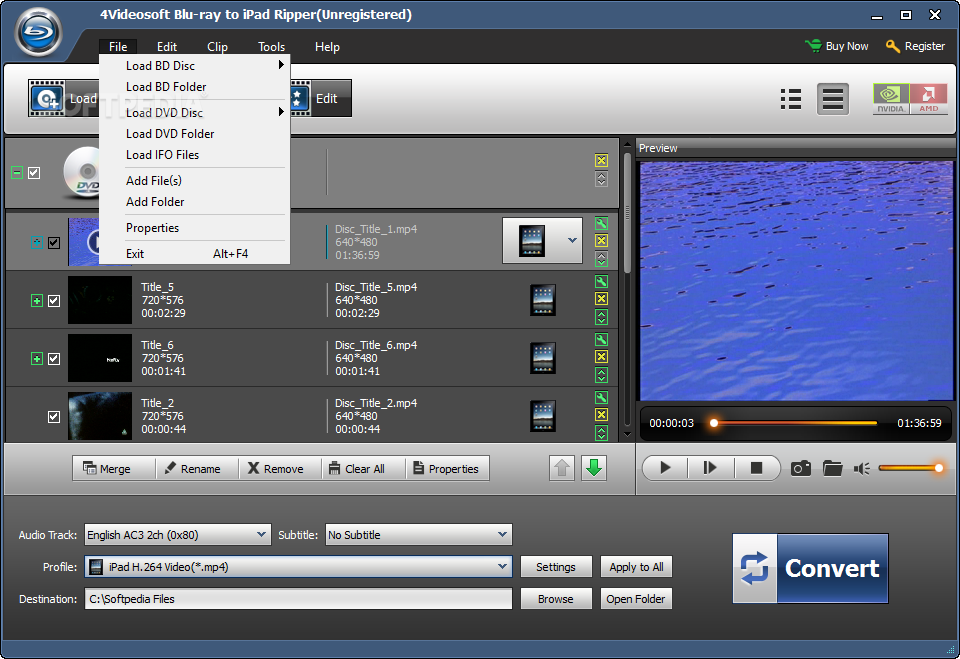Image resolution: width=960 pixels, height=659 pixels.
Task: Uncheck the Title_6 checkbox
Action: pos(54,359)
